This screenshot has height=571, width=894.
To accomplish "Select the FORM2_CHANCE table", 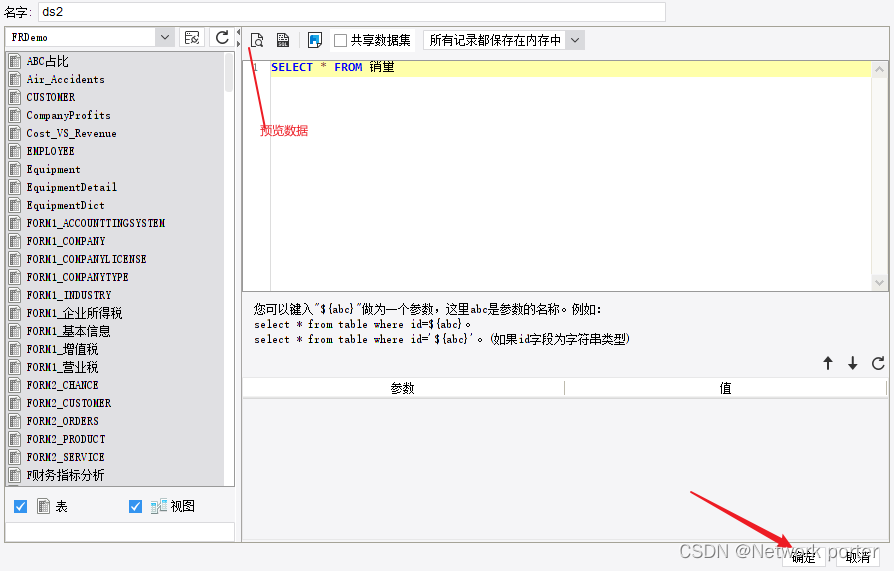I will pyautogui.click(x=63, y=385).
